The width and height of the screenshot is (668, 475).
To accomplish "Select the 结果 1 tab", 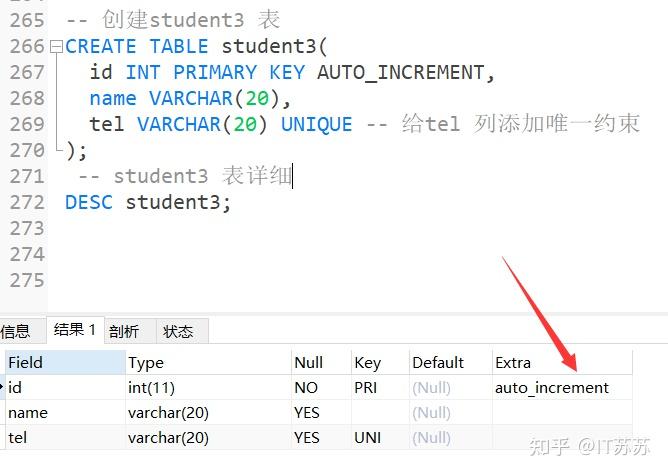I will pyautogui.click(x=75, y=330).
